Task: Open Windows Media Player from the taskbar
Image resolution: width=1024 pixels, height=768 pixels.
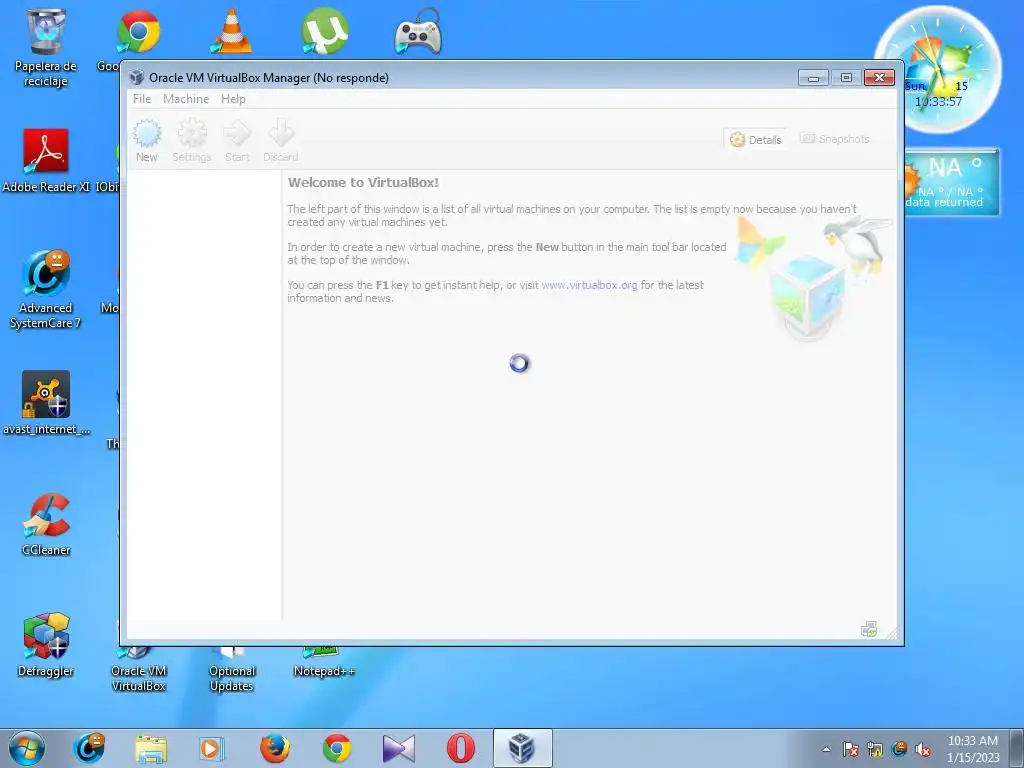Action: click(212, 748)
